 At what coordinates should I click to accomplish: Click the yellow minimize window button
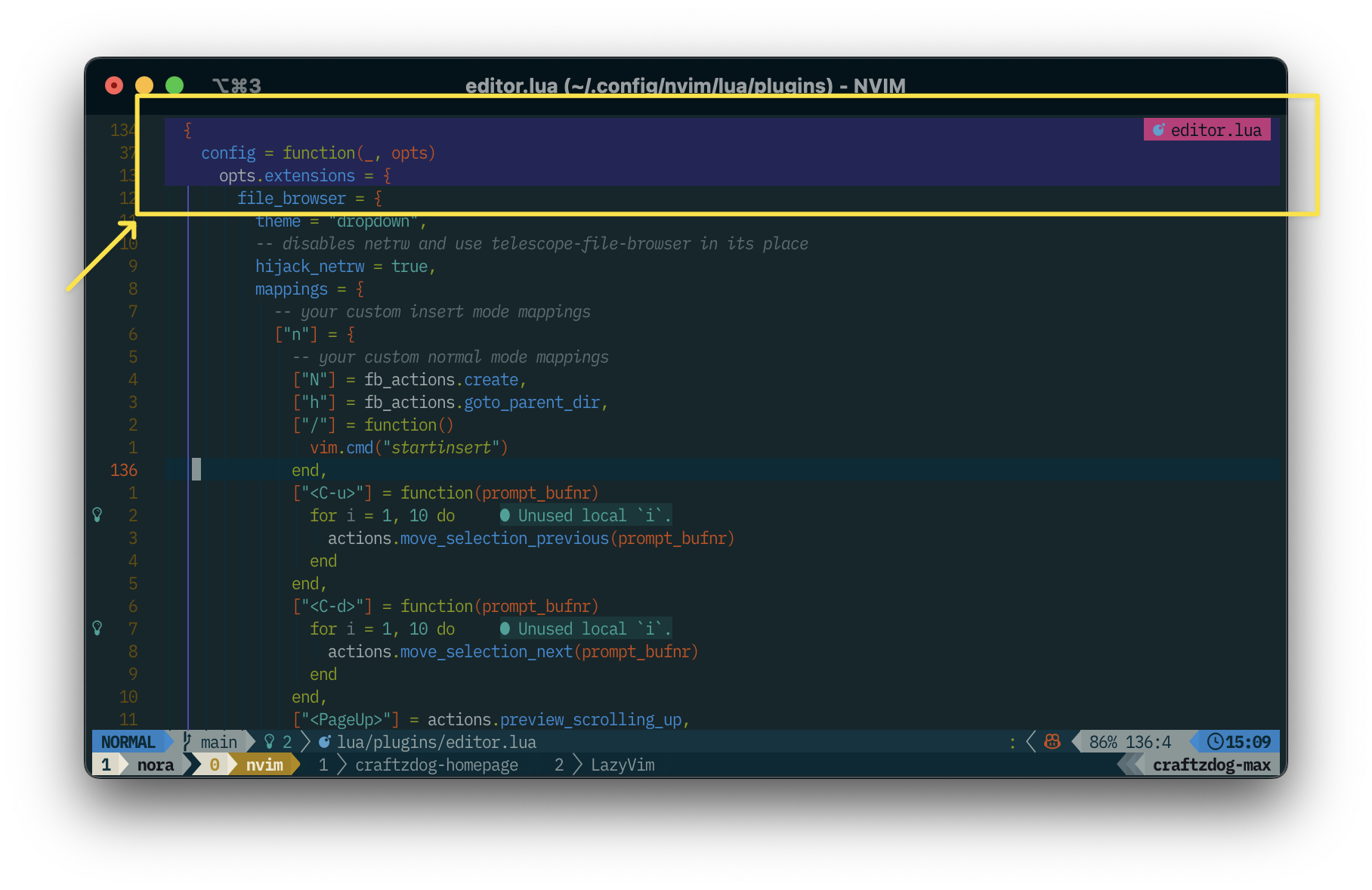144,85
